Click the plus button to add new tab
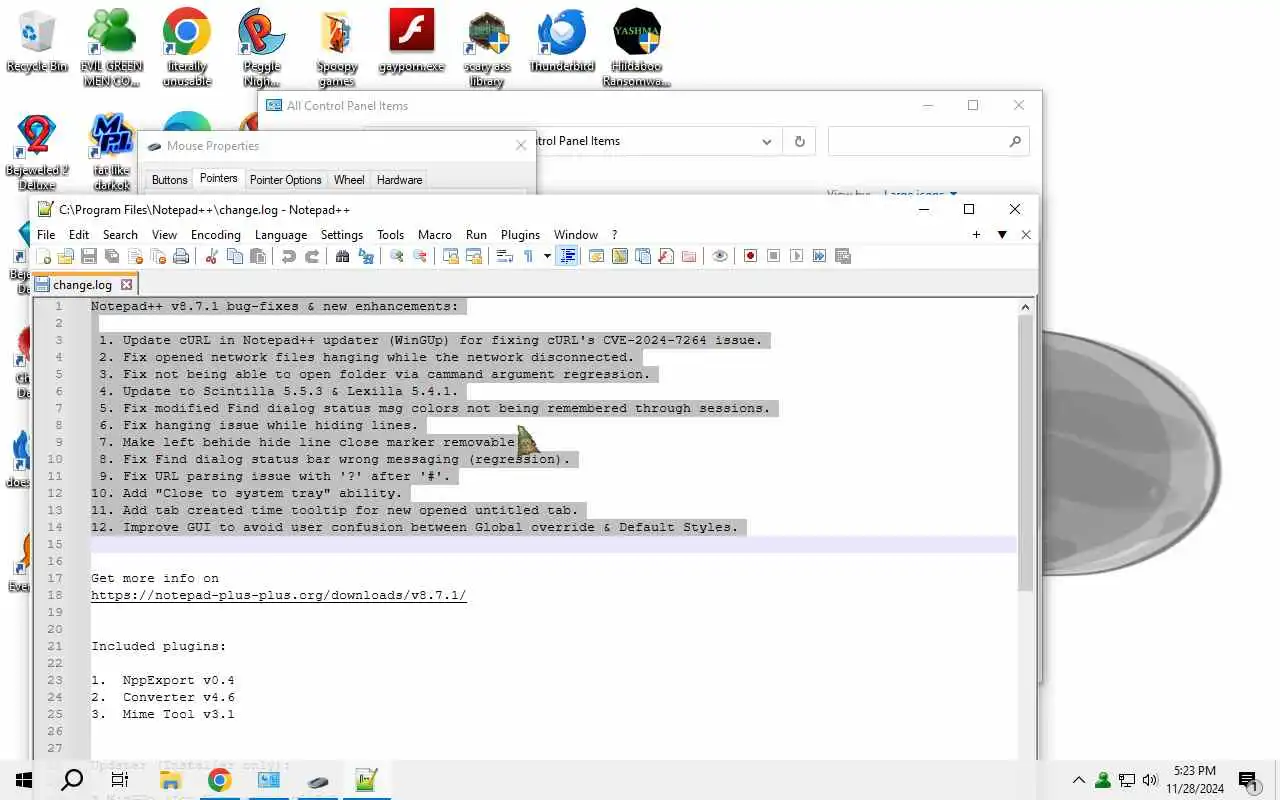This screenshot has width=1280, height=800. 976,235
